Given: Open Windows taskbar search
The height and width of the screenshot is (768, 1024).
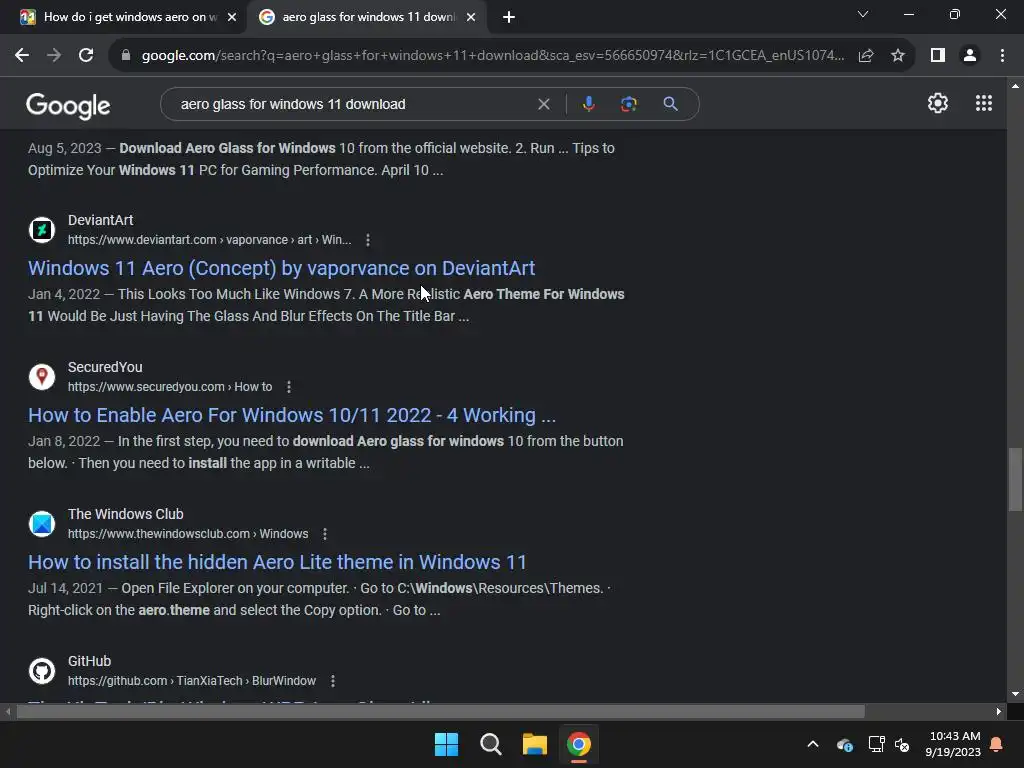Looking at the screenshot, I should [490, 744].
